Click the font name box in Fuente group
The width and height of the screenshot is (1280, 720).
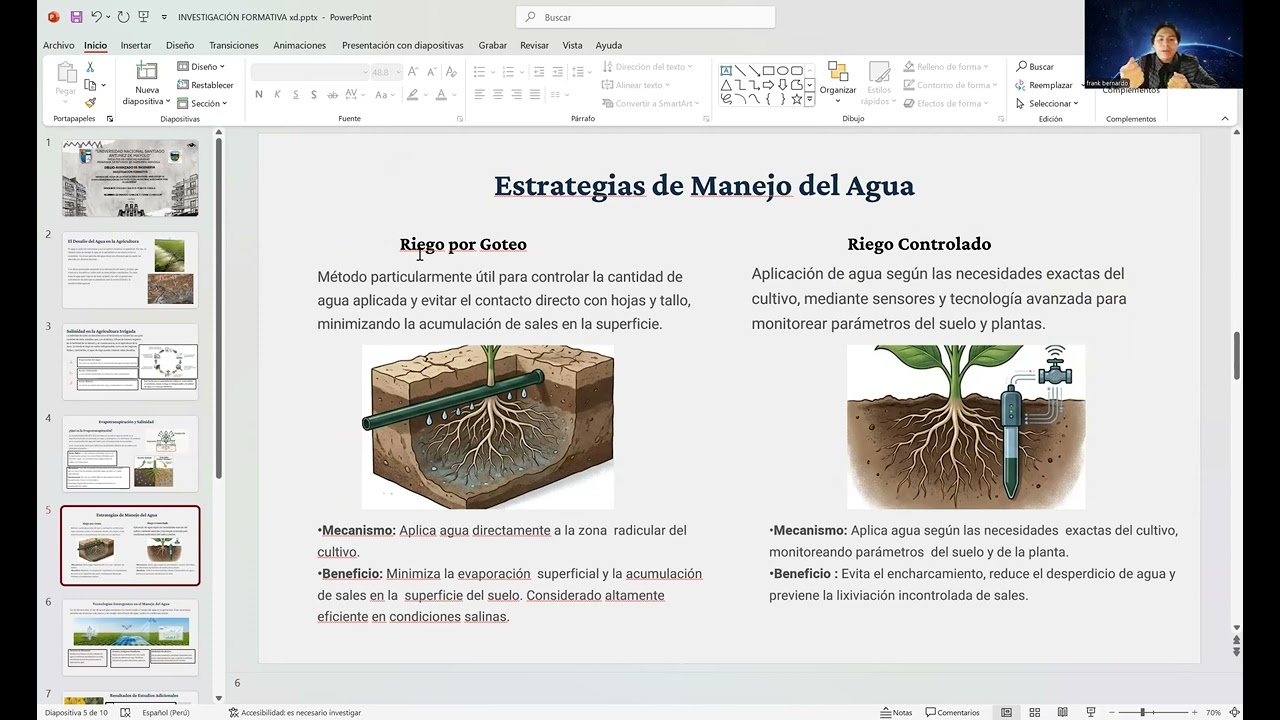click(x=310, y=72)
